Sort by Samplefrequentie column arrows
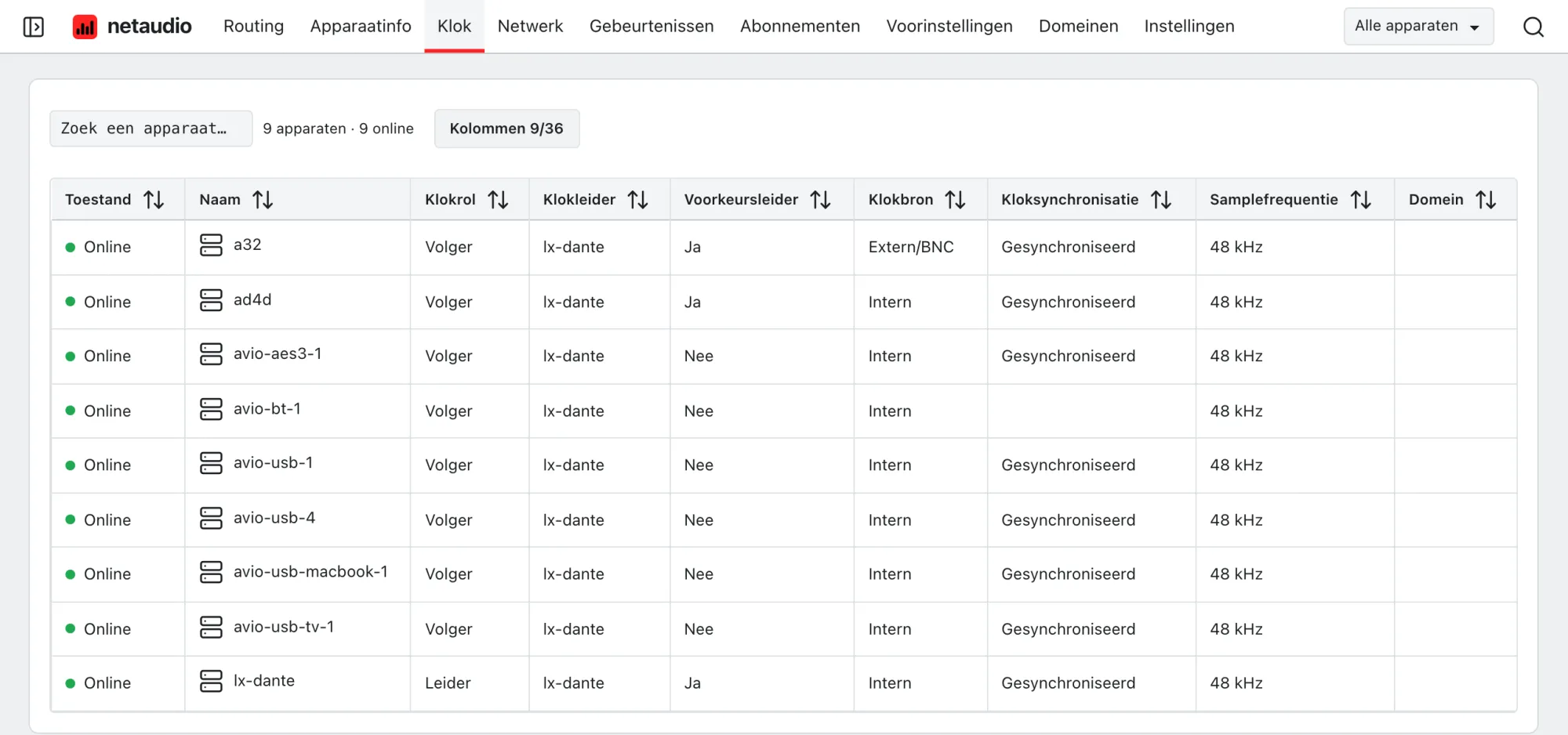 1361,200
